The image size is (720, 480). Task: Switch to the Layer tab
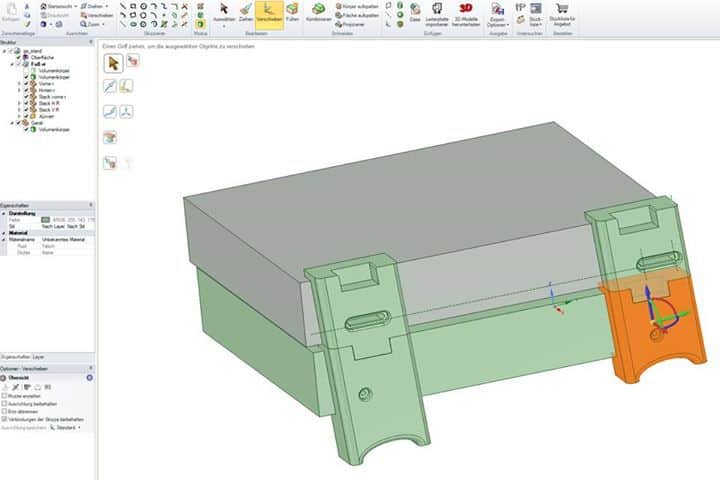pyautogui.click(x=38, y=355)
